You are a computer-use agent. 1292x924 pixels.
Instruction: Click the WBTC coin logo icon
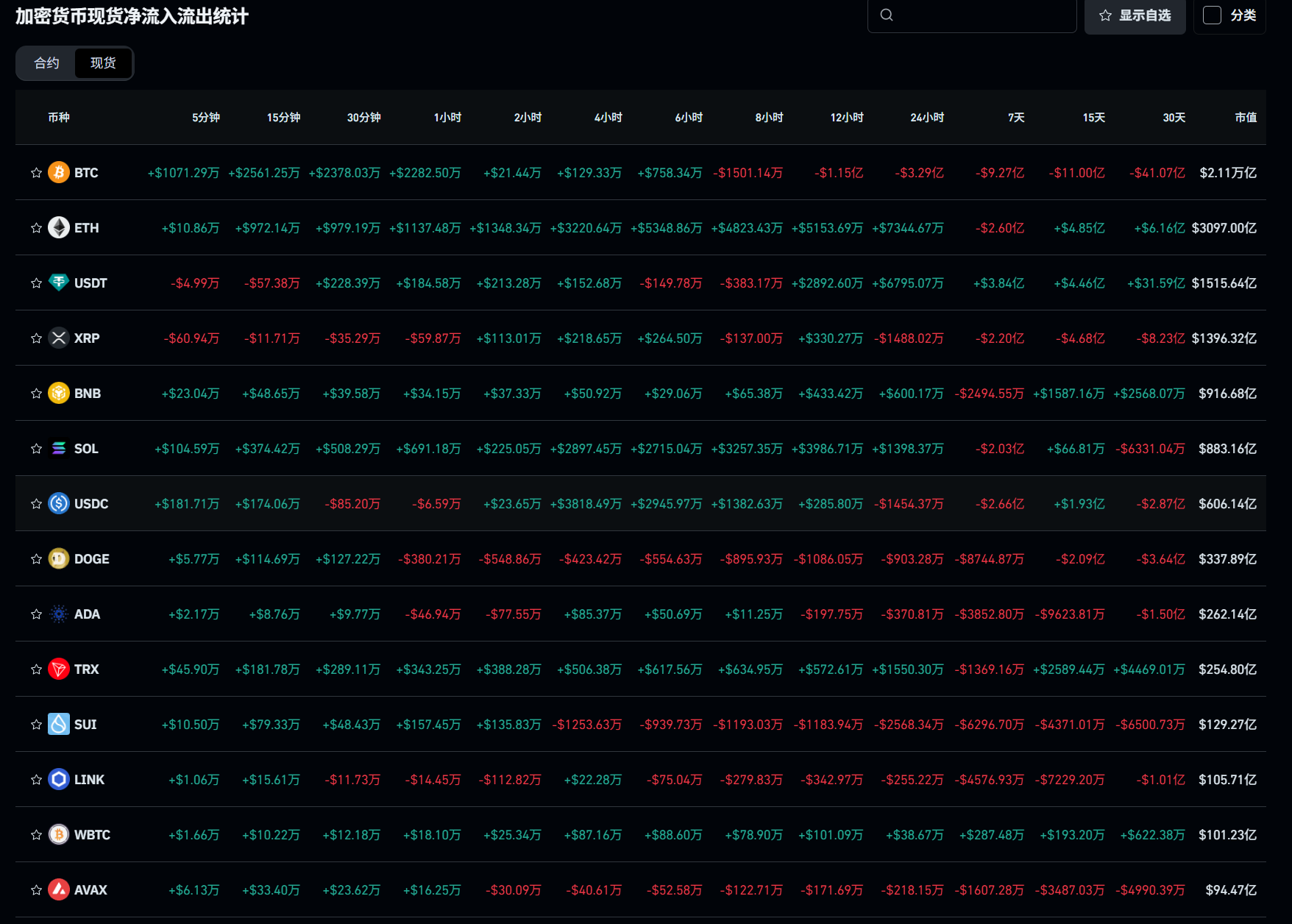(x=59, y=835)
